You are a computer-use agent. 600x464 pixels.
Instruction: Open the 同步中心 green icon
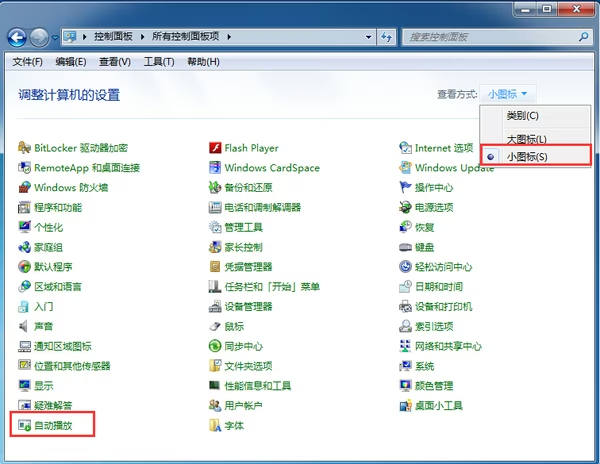(215, 346)
